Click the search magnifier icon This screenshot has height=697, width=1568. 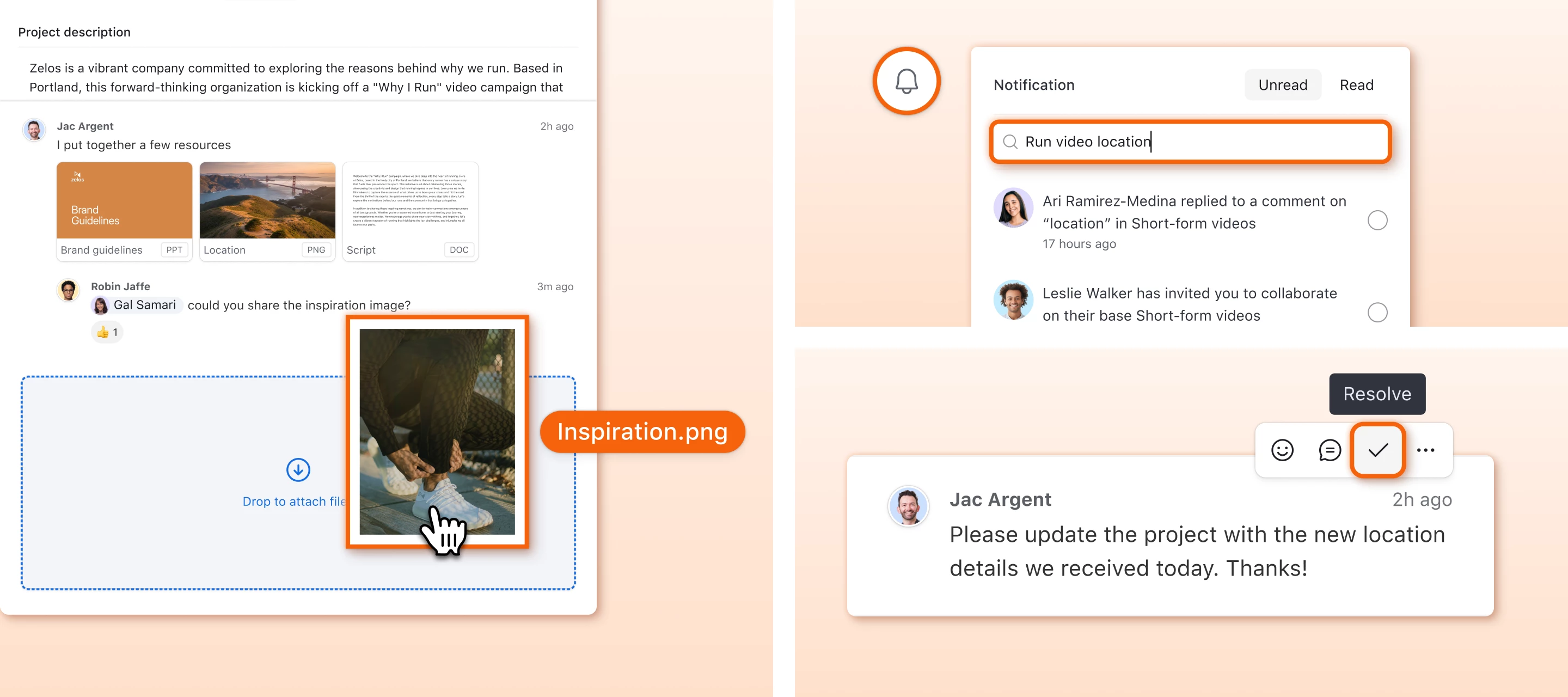1010,142
